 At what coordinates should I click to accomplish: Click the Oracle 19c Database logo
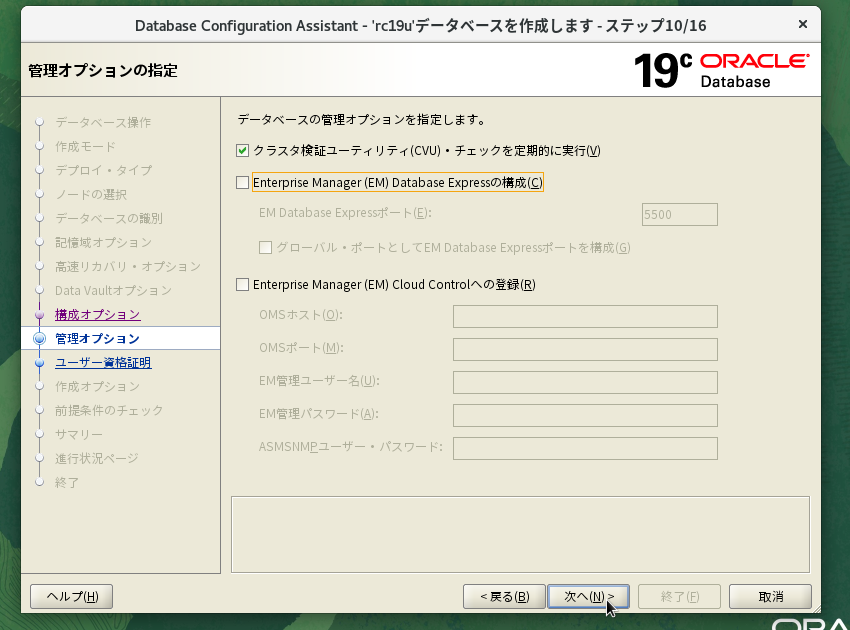click(722, 70)
